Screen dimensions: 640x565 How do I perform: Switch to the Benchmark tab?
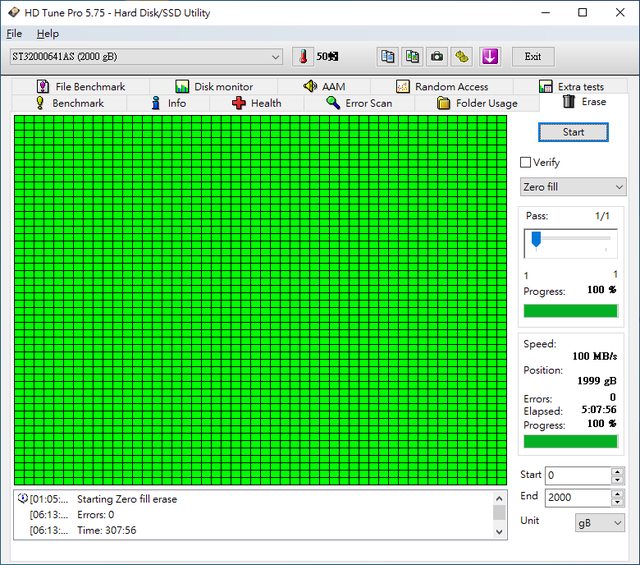click(x=68, y=103)
